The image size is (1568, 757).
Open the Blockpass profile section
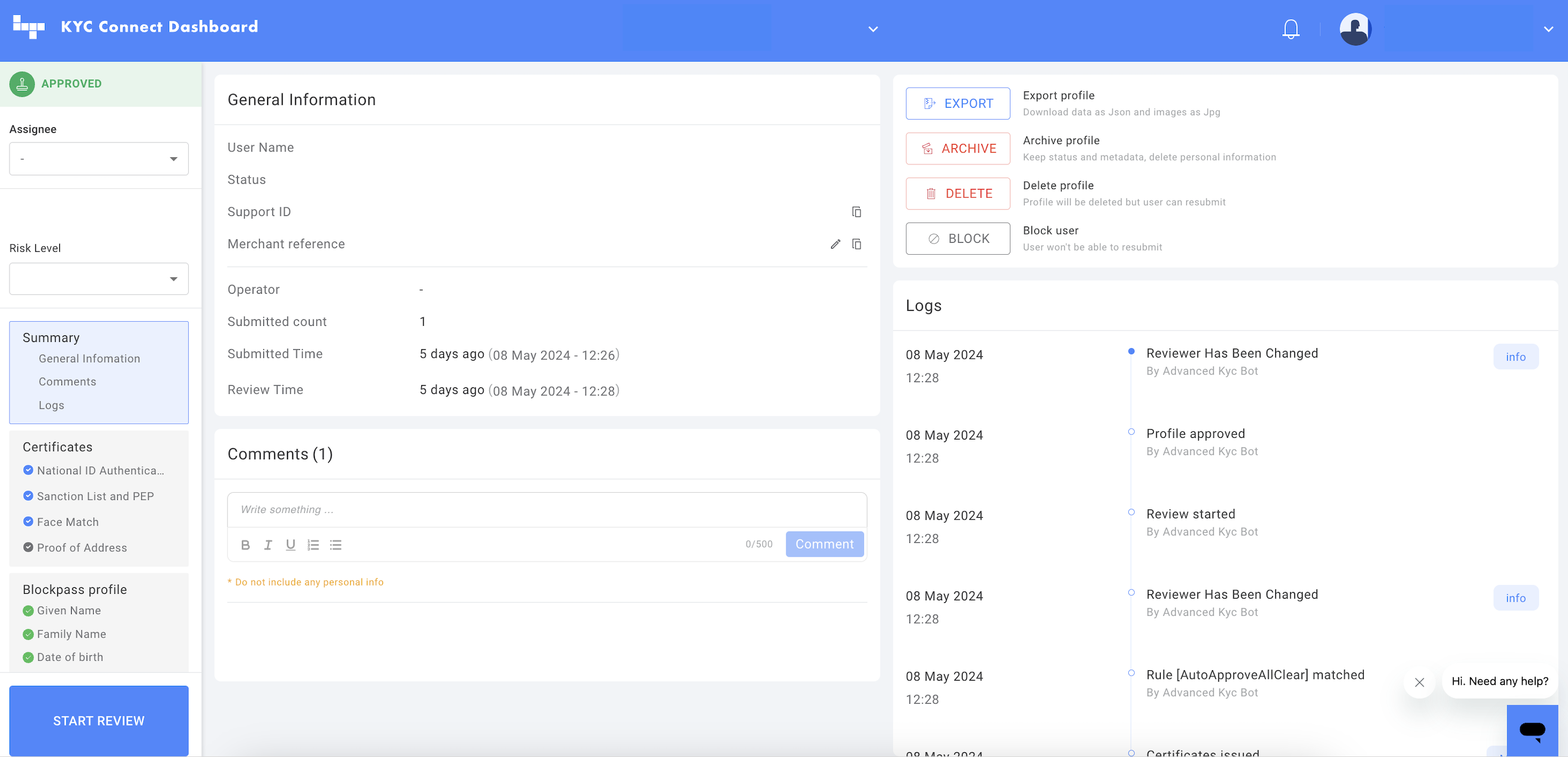75,590
